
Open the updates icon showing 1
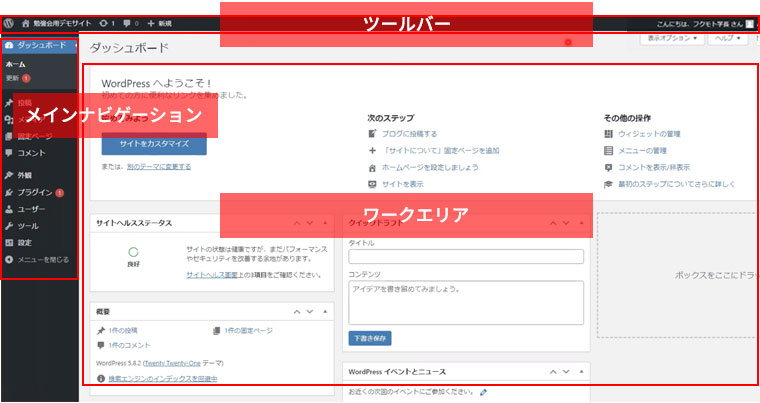(107, 23)
